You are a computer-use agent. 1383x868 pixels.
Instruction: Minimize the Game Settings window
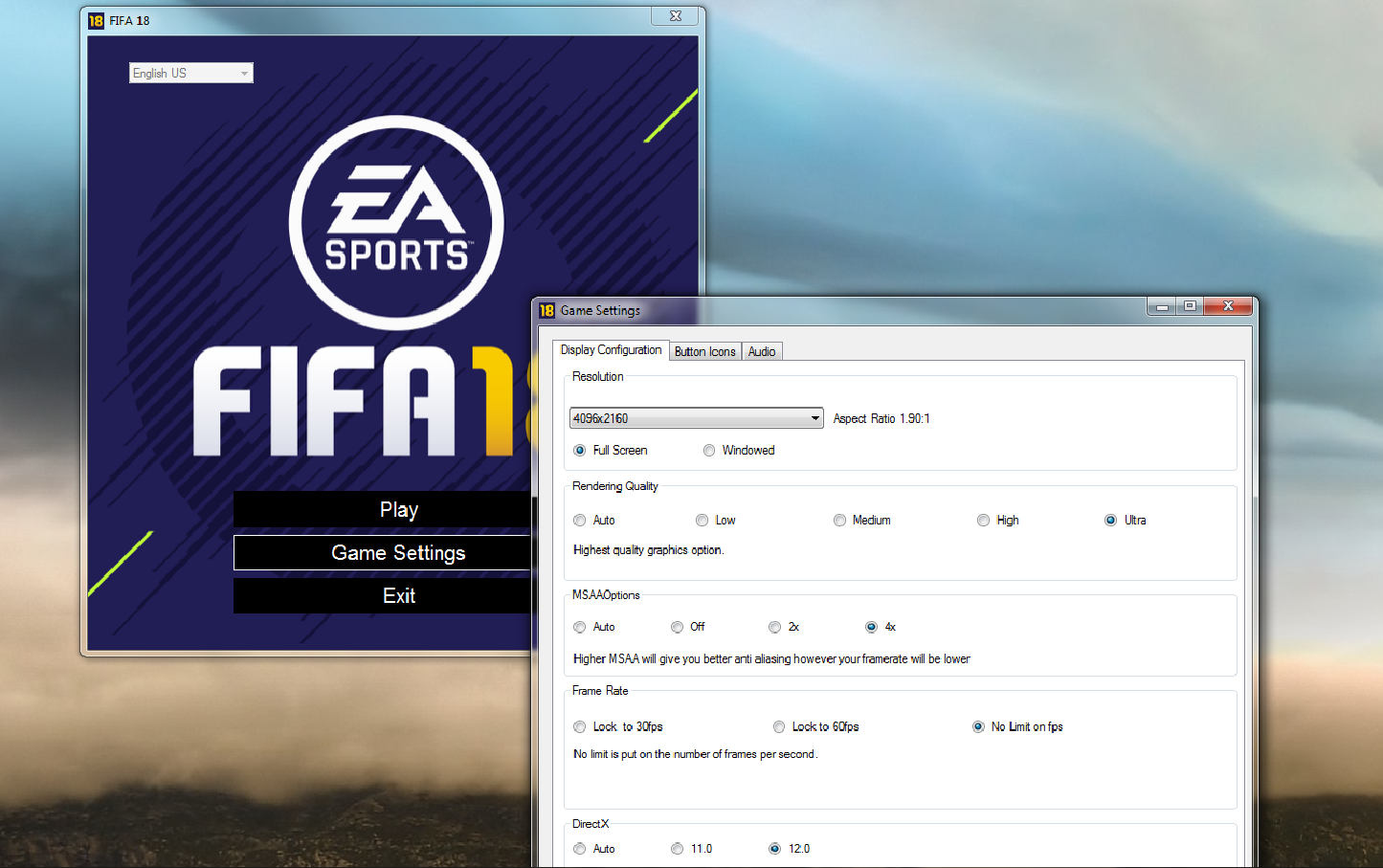click(1162, 306)
